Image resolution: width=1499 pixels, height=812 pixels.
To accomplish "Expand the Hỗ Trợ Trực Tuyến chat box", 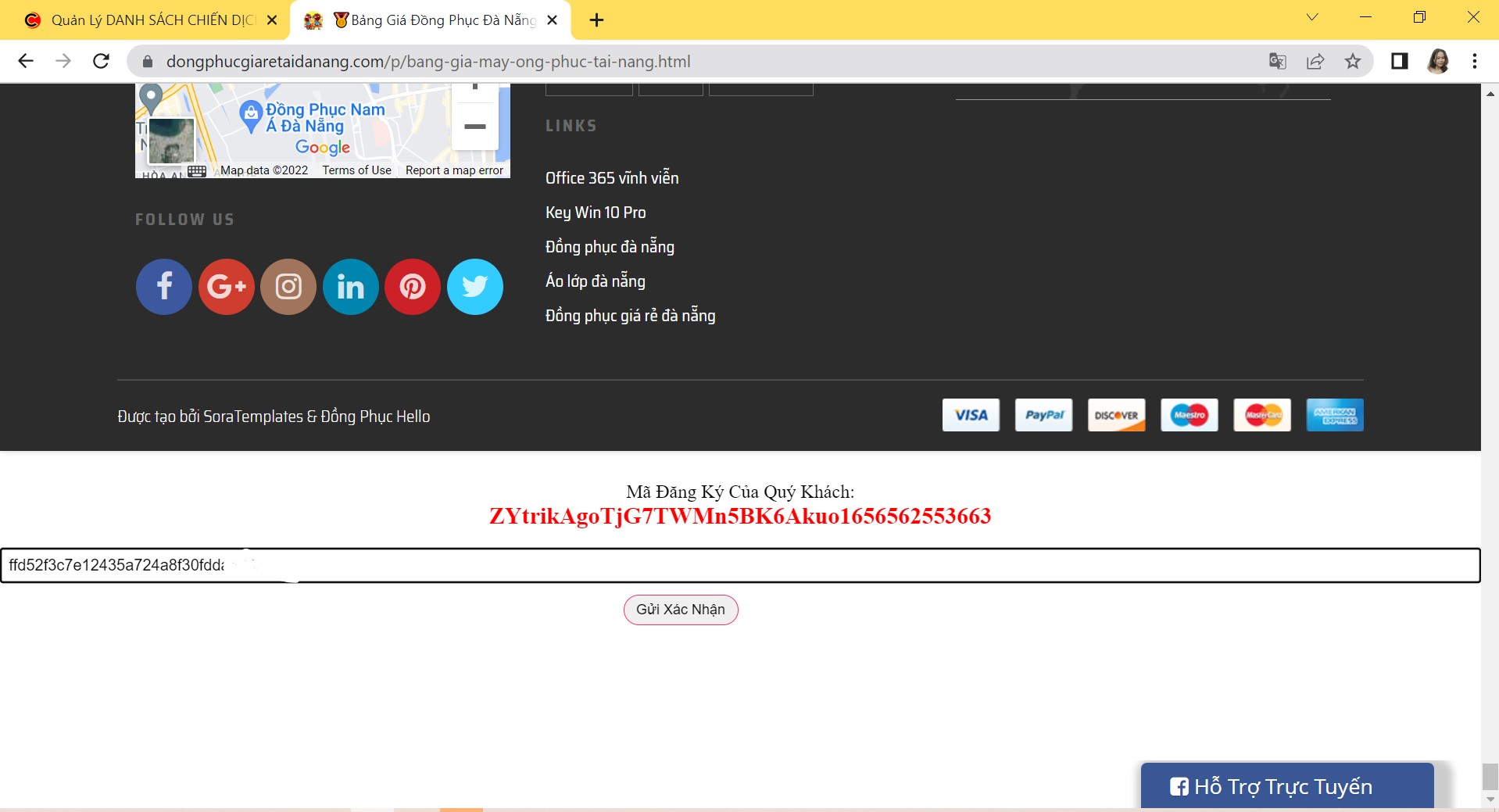I will click(x=1286, y=786).
